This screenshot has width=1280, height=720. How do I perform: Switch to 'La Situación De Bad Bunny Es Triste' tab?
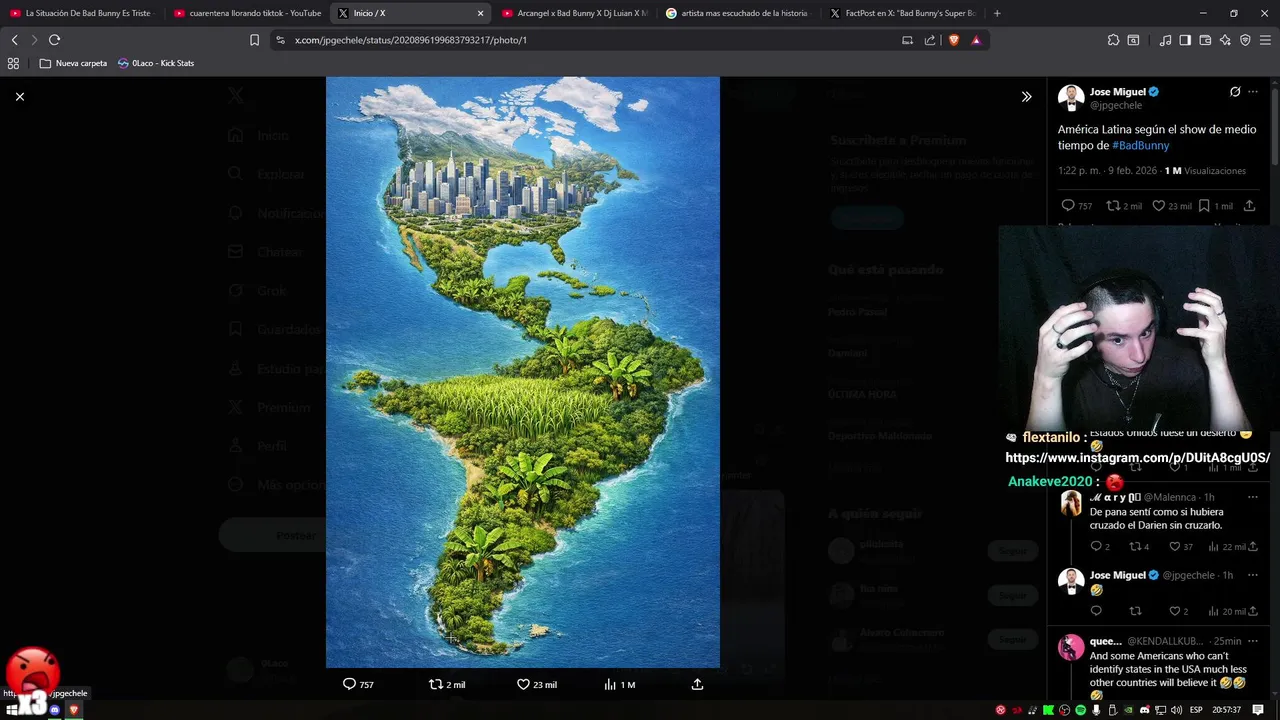80,13
